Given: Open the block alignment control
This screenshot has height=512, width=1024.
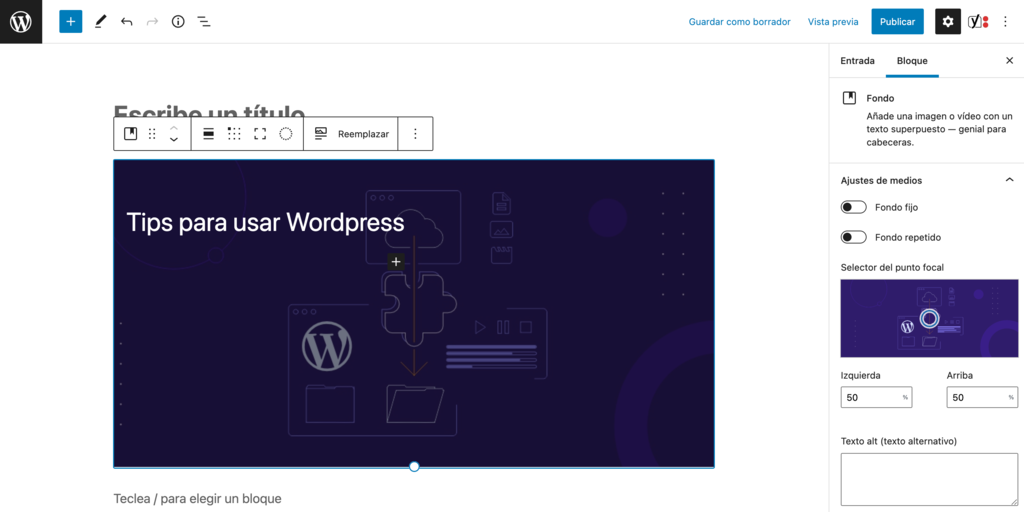Looking at the screenshot, I should [209, 134].
